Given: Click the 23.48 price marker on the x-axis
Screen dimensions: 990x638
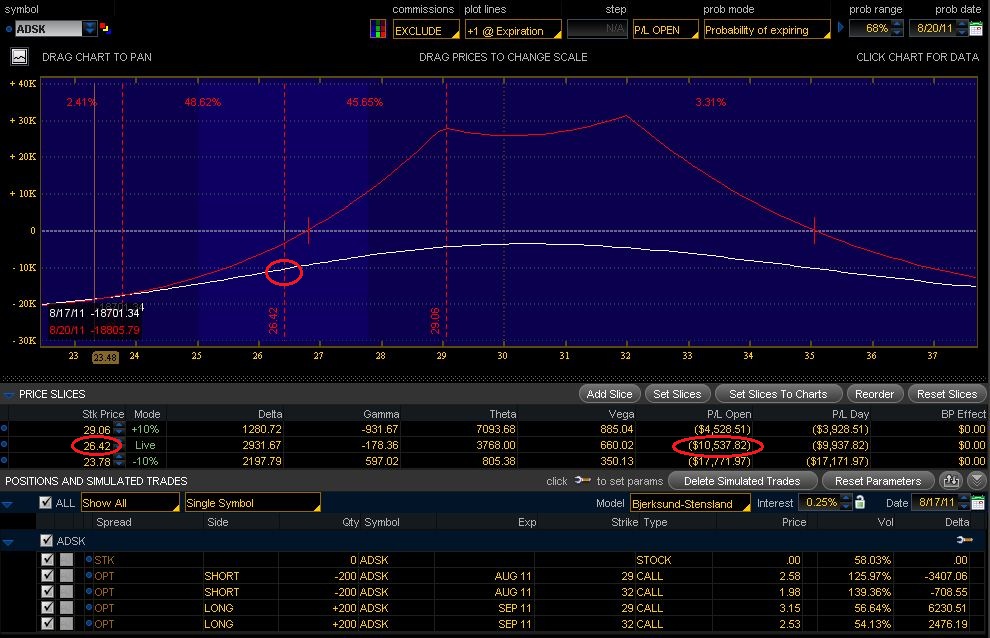Looking at the screenshot, I should [x=105, y=357].
